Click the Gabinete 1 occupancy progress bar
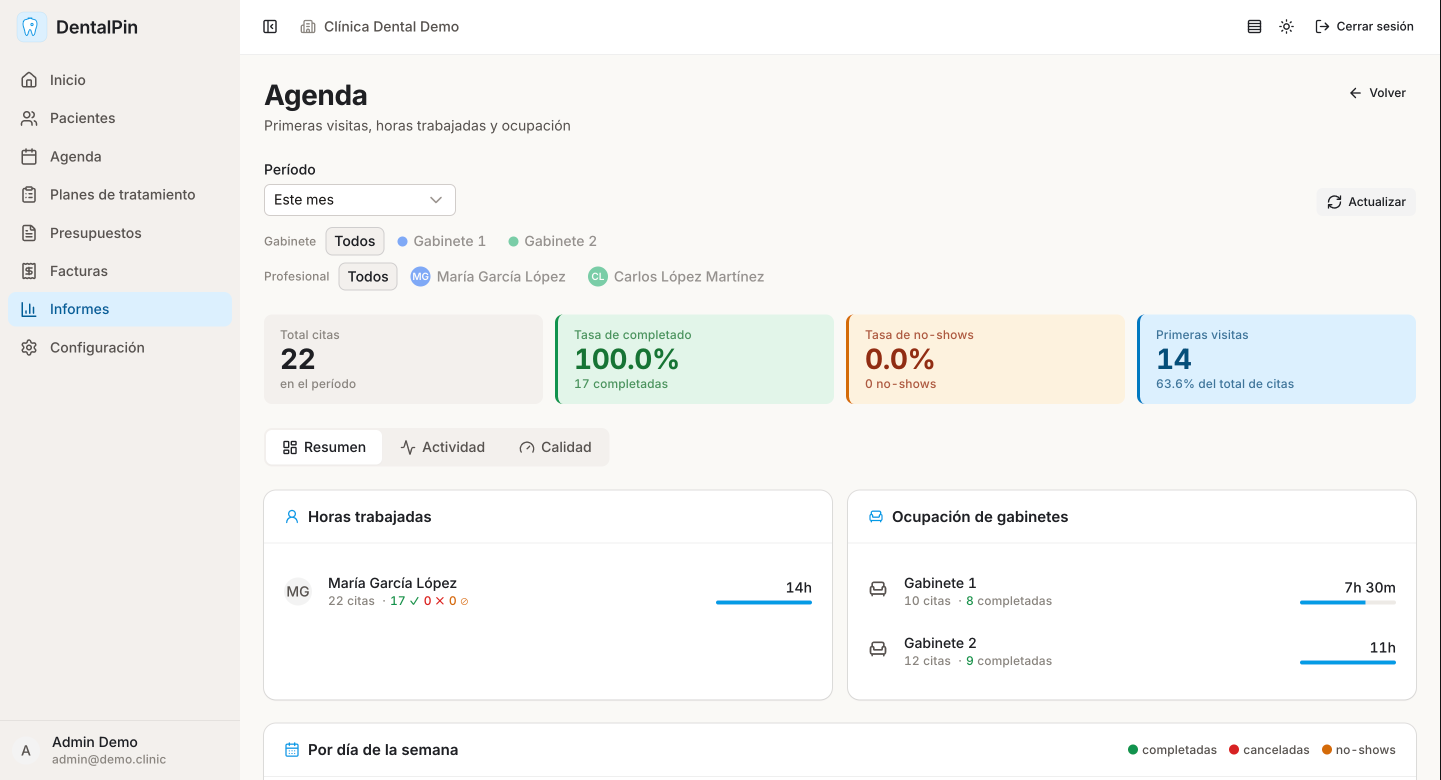 (x=1347, y=602)
